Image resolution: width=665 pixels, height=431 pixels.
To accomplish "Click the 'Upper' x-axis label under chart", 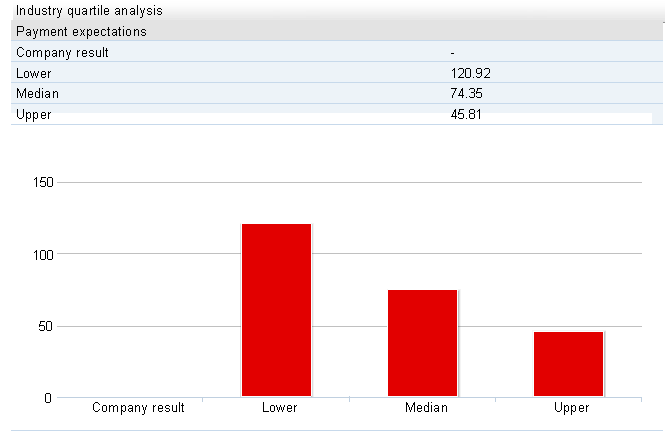I will (x=571, y=408).
